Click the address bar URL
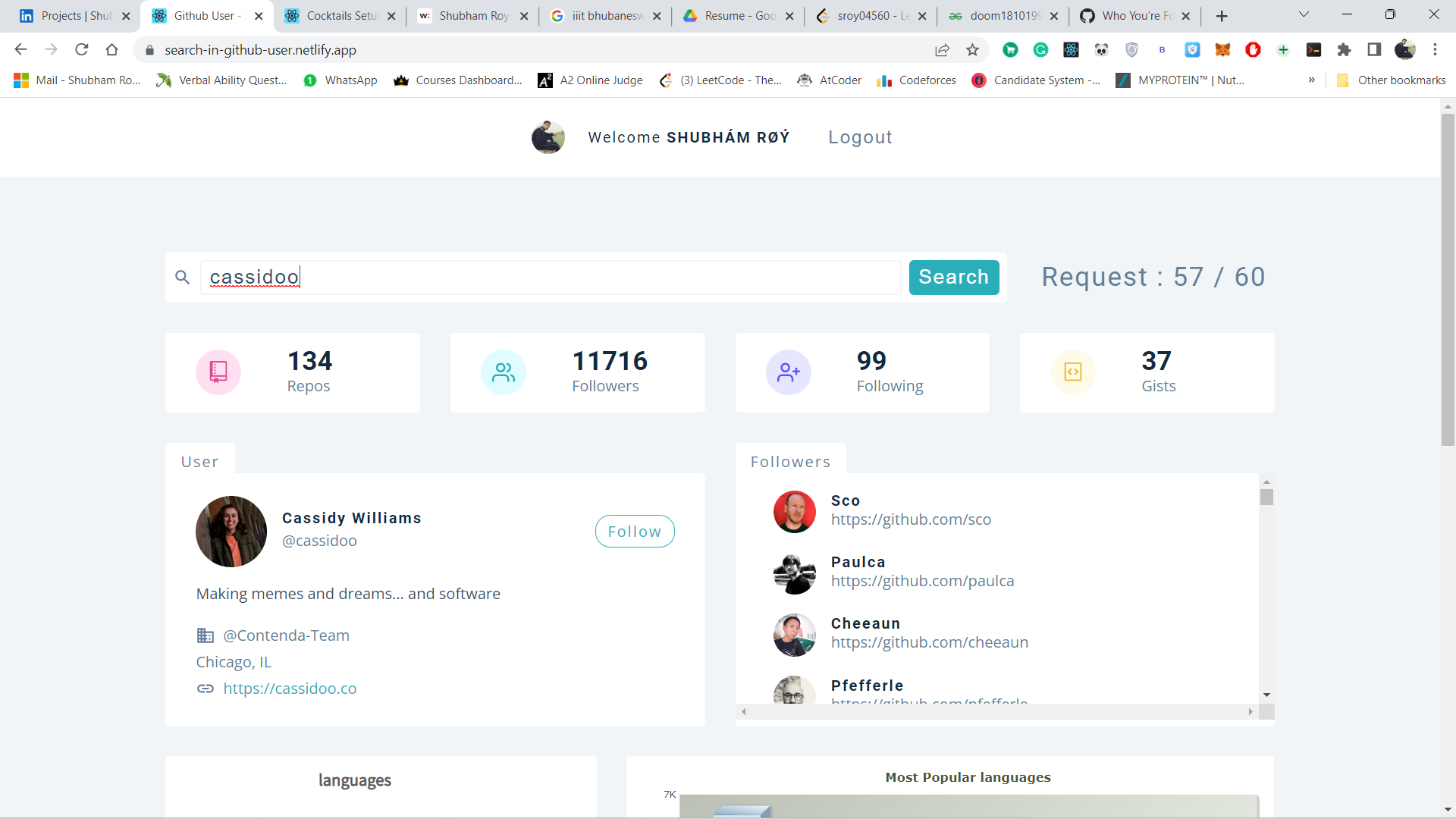This screenshot has height=819, width=1456. pos(260,50)
